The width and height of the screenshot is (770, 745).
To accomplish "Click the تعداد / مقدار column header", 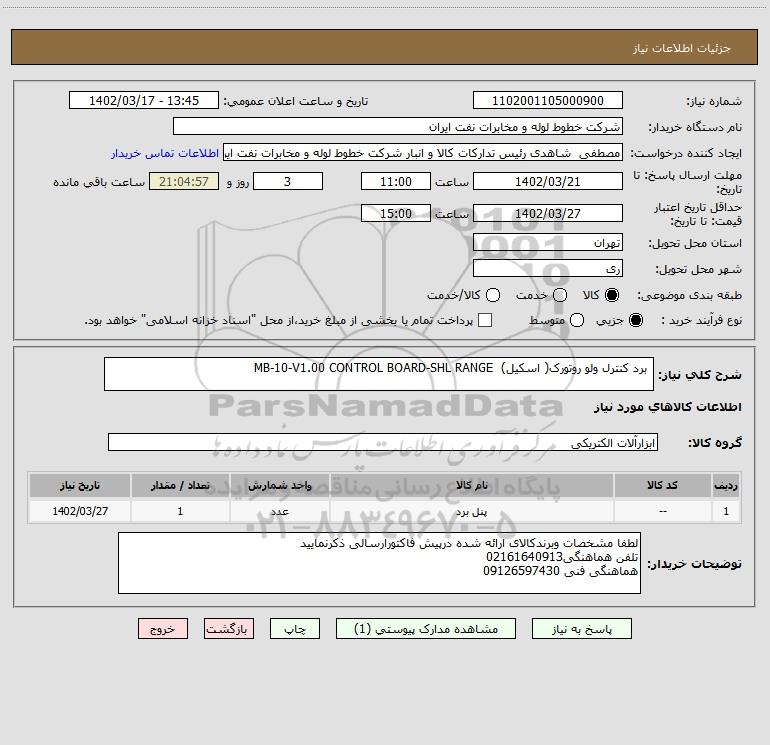I will tap(180, 485).
